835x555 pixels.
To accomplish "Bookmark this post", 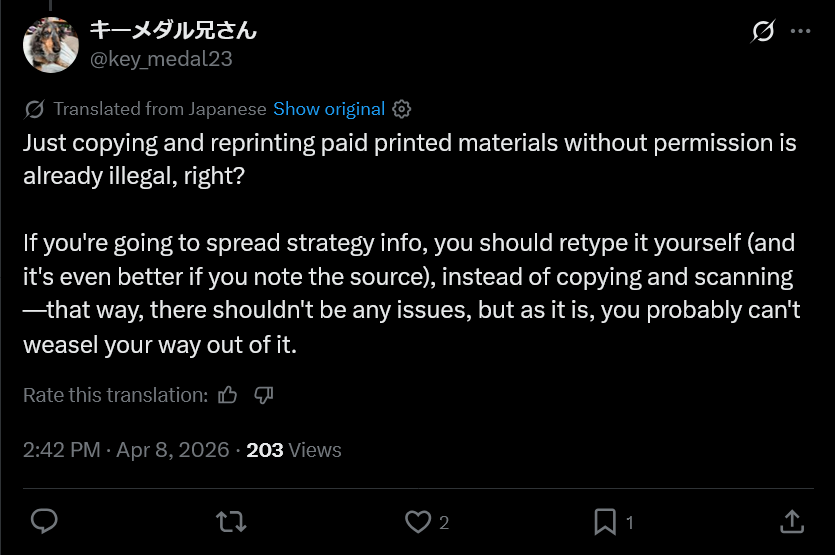I will pos(605,521).
